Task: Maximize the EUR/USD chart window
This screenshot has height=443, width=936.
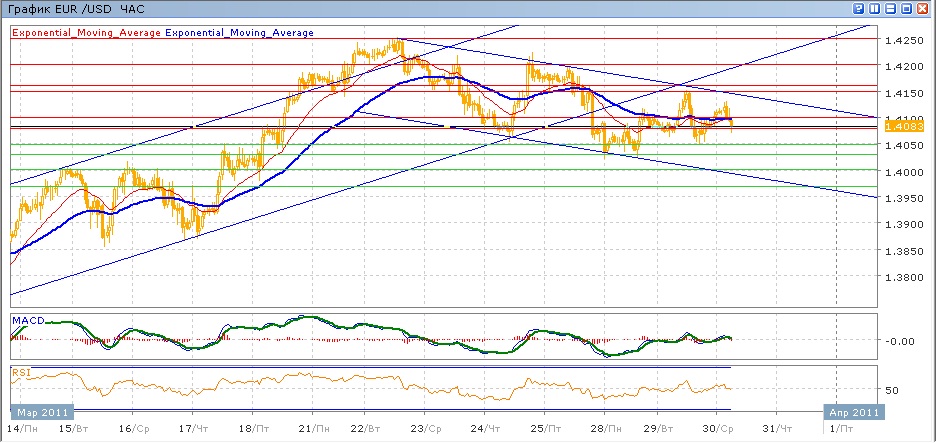Action: [x=907, y=8]
